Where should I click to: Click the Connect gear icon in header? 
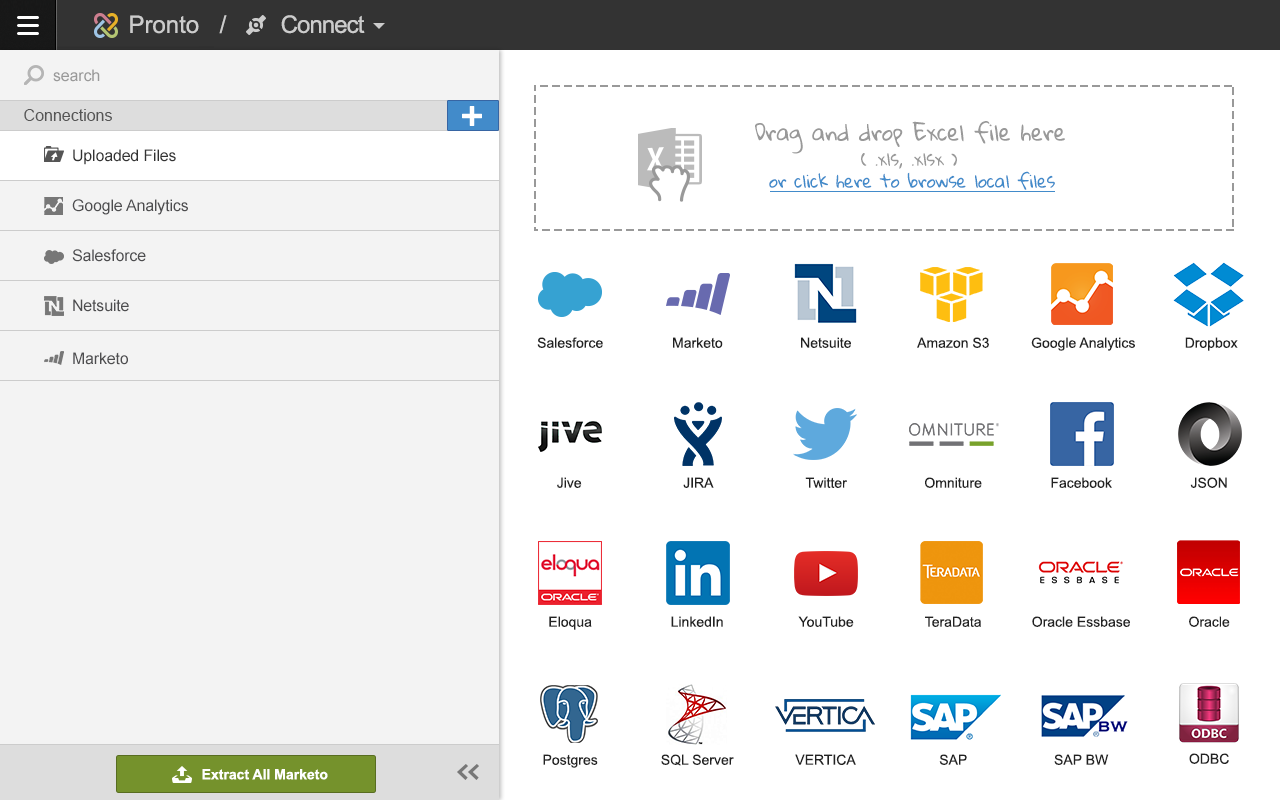[x=256, y=25]
